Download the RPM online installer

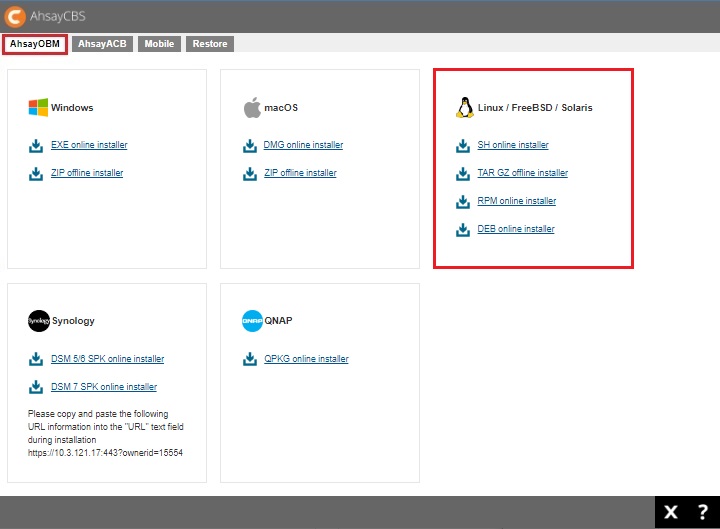coord(516,201)
